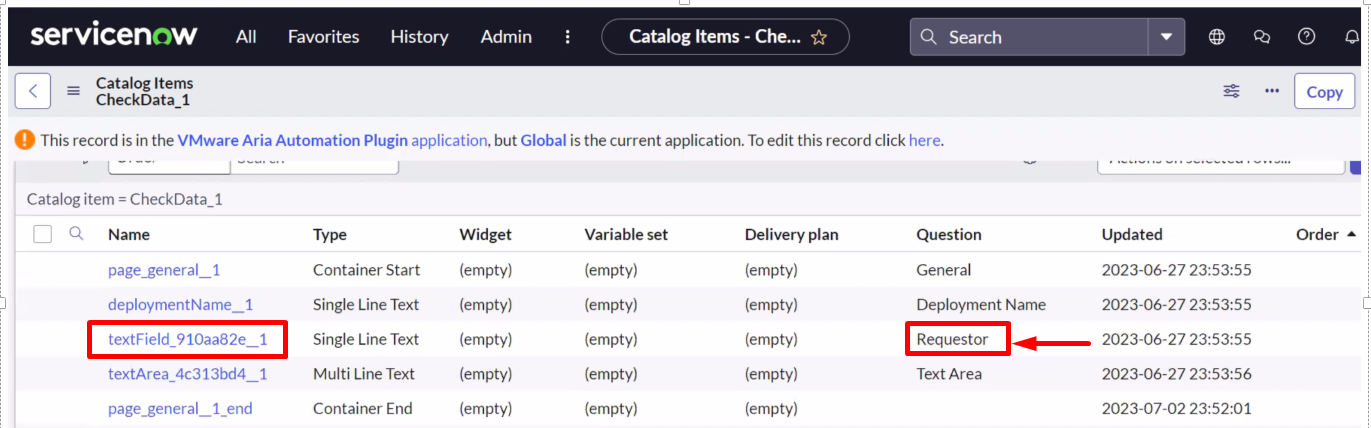Open the notifications bell icon
The height and width of the screenshot is (428, 1371).
[1352, 37]
